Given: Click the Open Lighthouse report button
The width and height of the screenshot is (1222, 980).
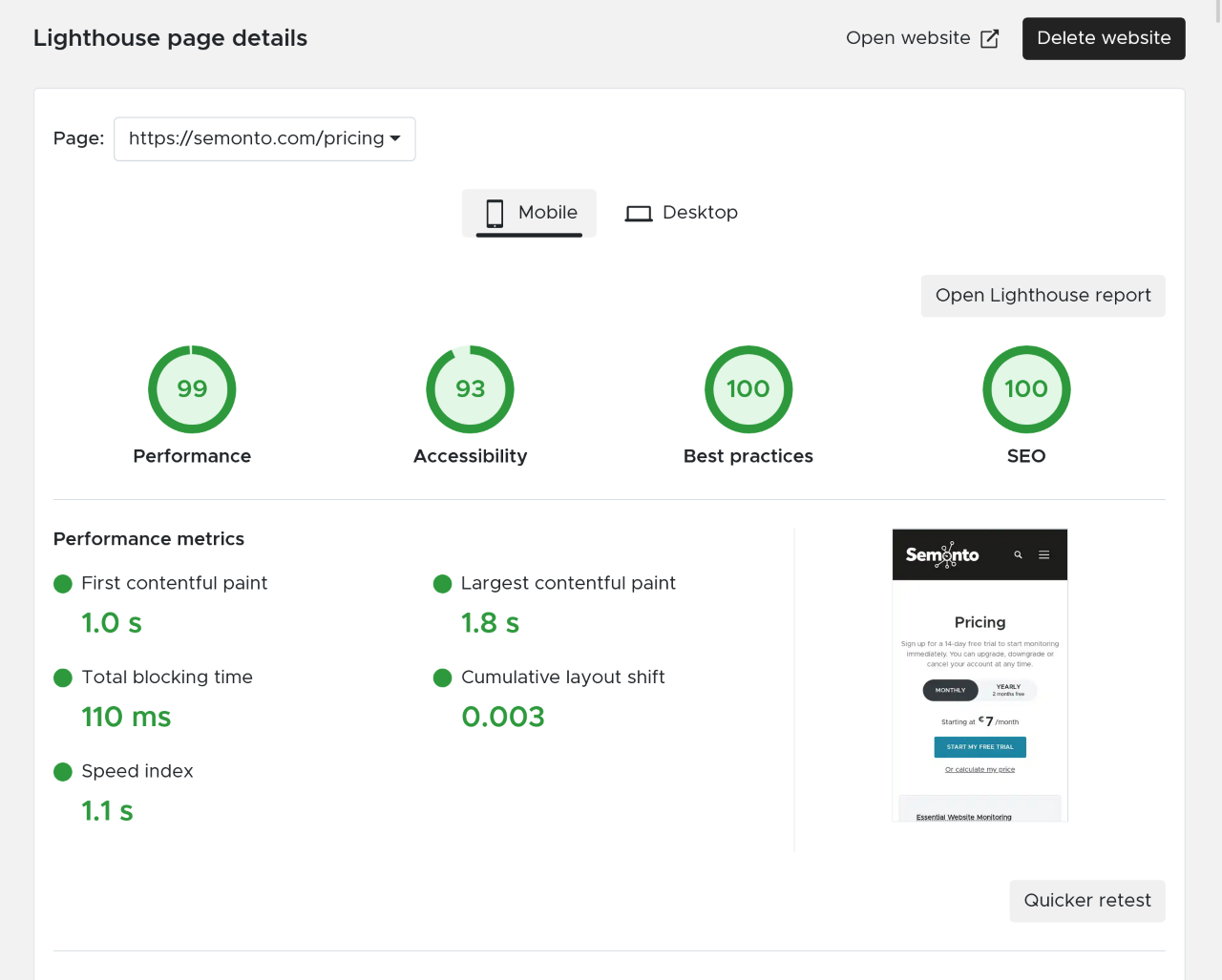Looking at the screenshot, I should tap(1043, 296).
